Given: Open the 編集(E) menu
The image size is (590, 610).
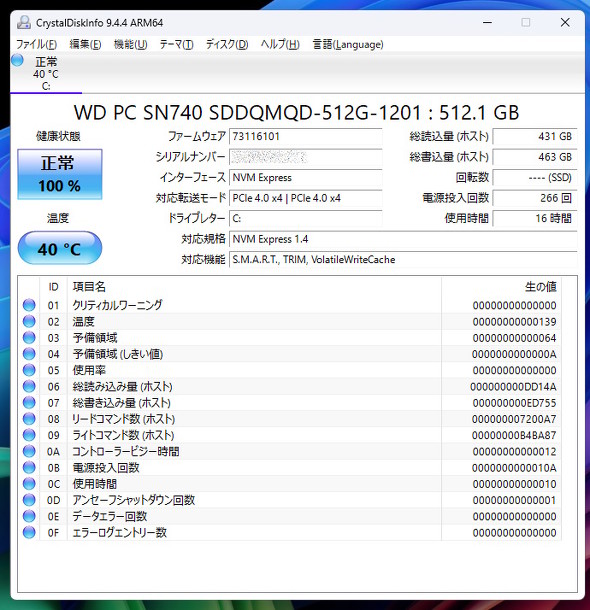Looking at the screenshot, I should point(85,44).
